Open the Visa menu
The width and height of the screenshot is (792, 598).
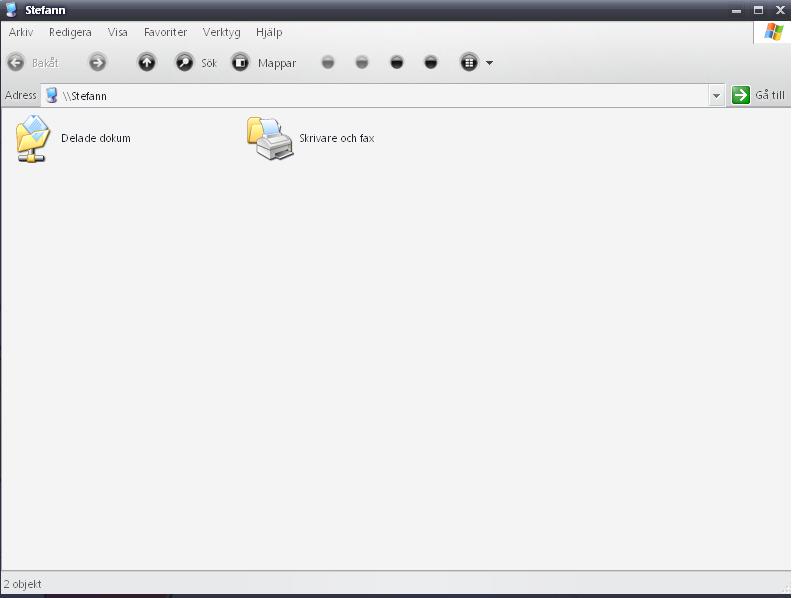118,32
